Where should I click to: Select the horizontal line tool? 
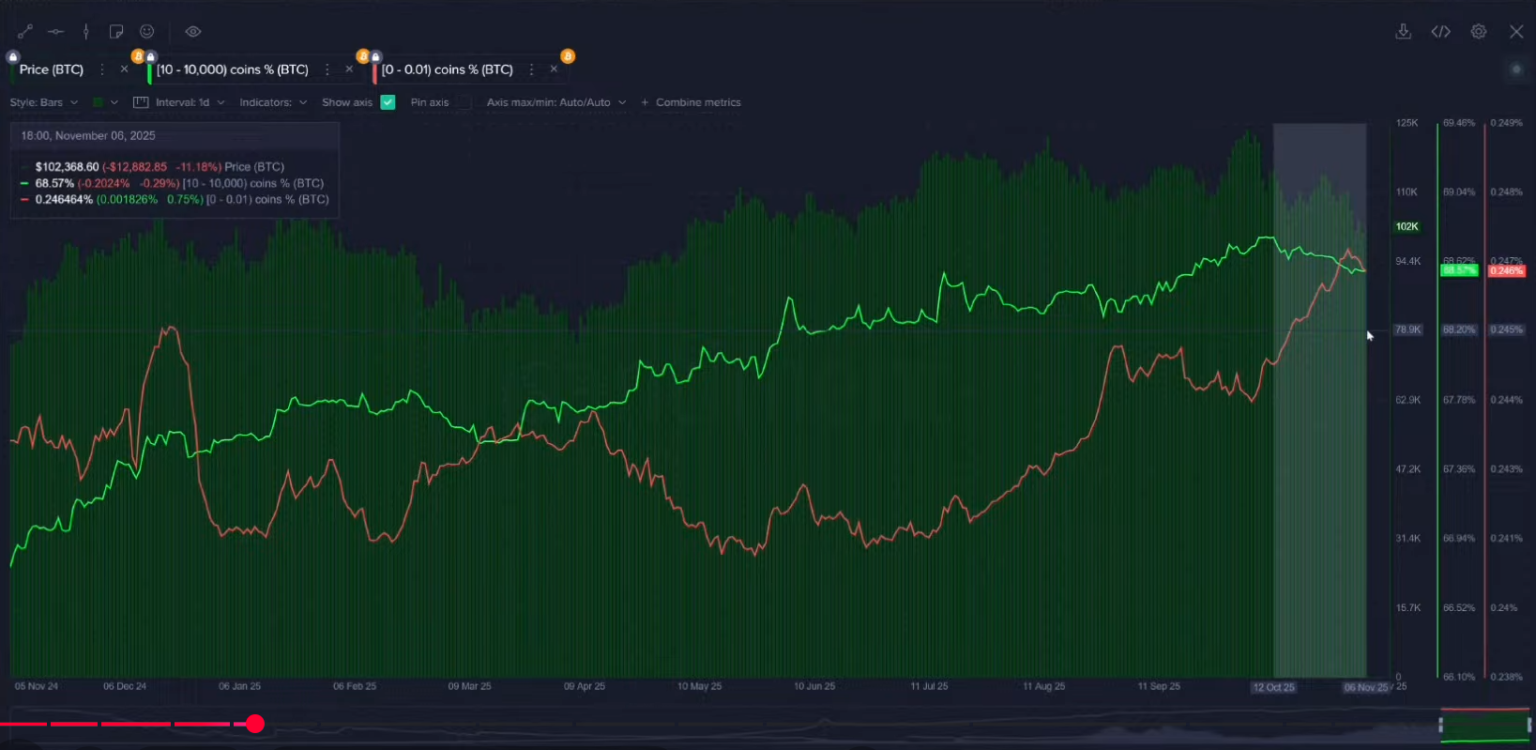pyautogui.click(x=56, y=31)
